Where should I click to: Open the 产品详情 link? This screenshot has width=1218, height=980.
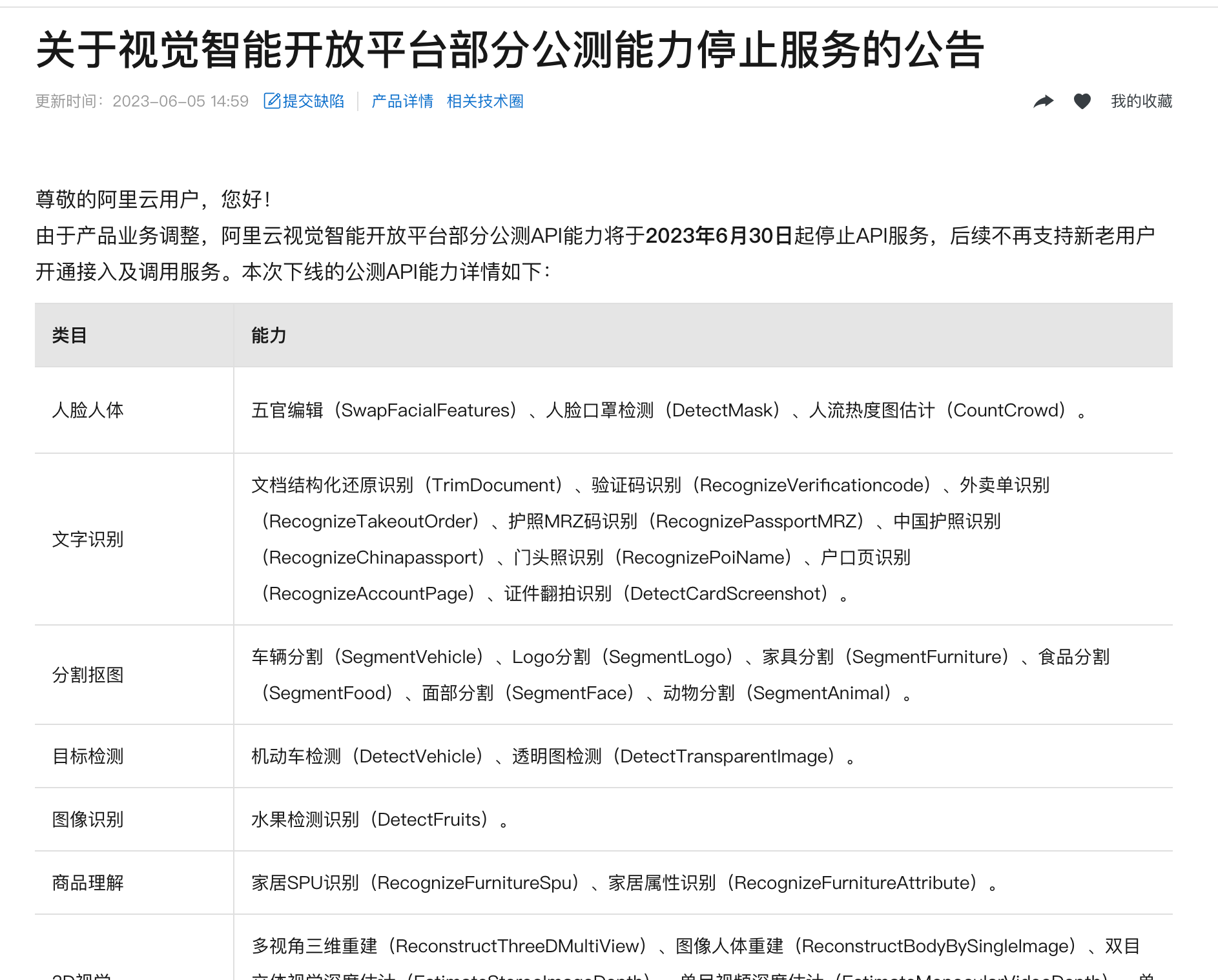[x=402, y=101]
